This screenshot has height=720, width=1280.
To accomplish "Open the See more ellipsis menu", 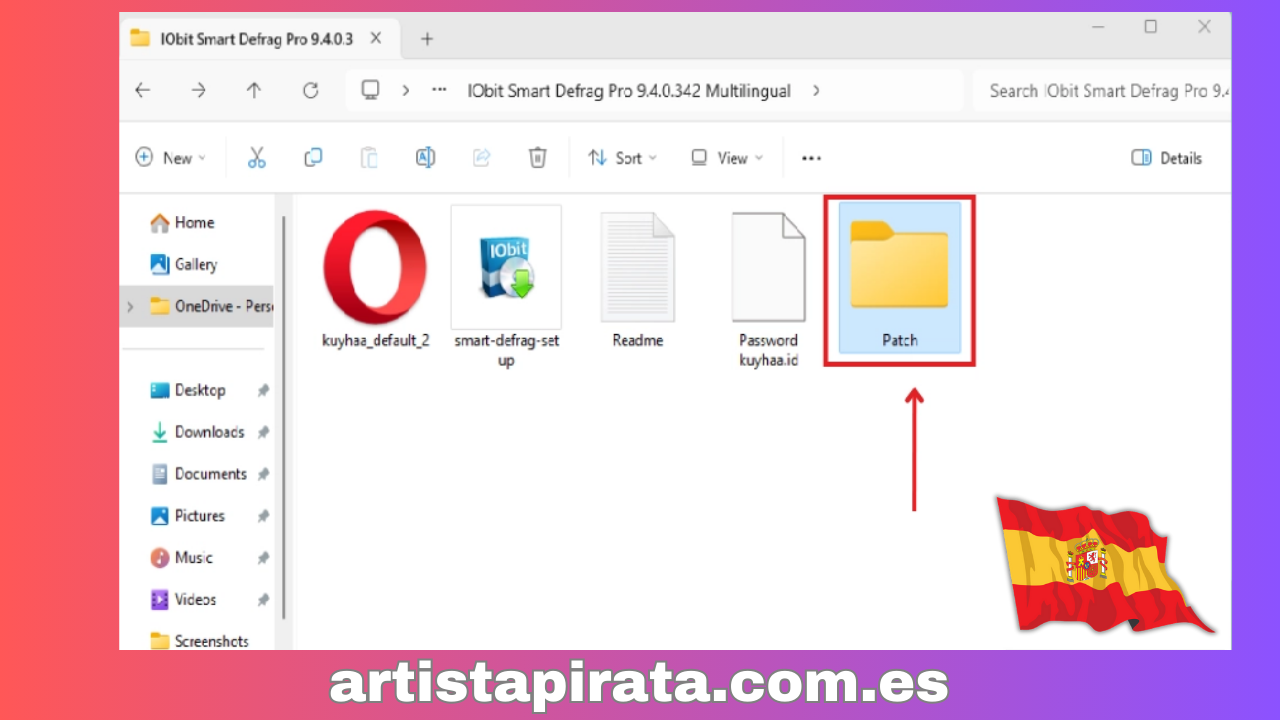I will [811, 158].
